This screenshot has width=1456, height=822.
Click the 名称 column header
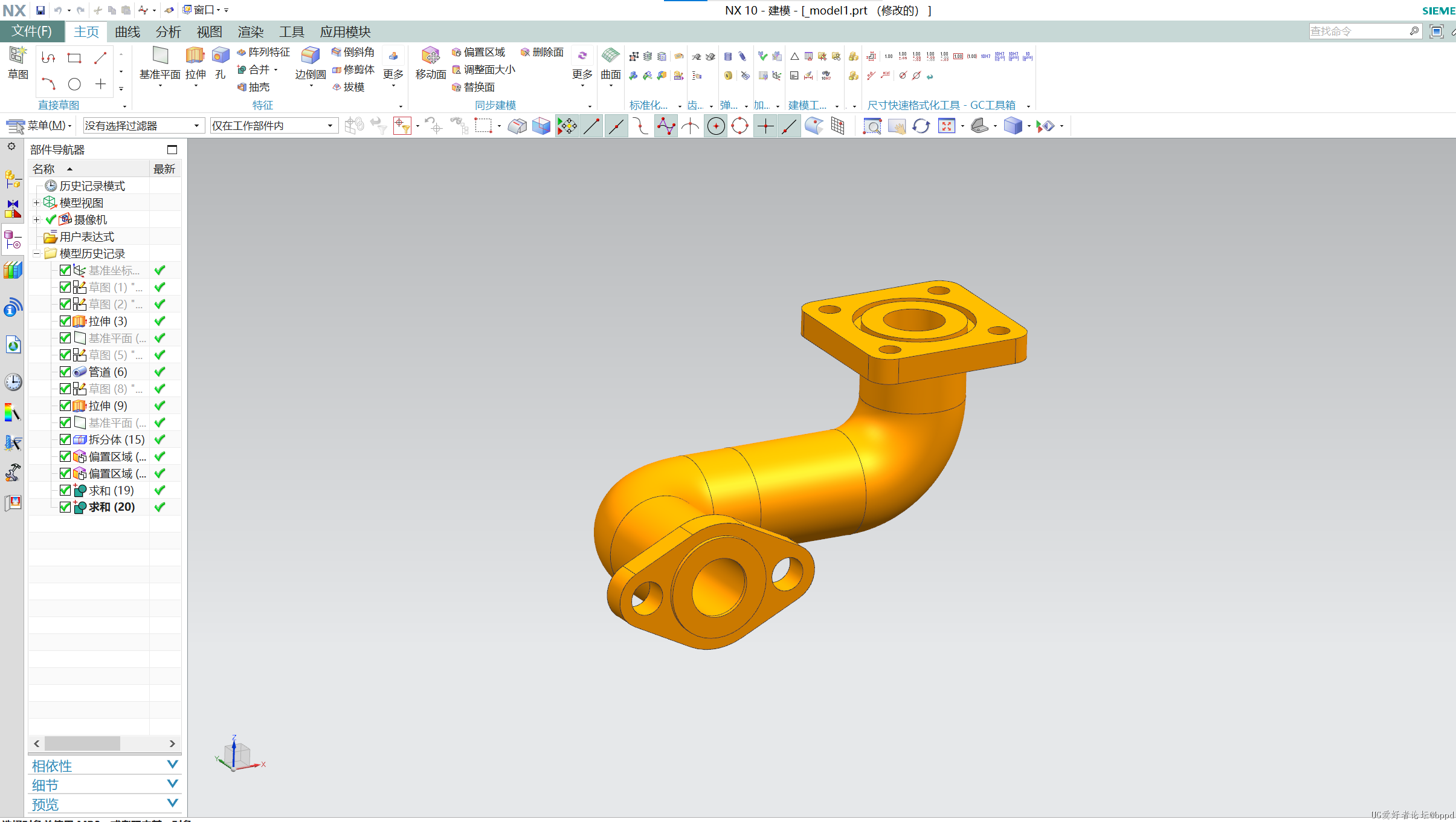pyautogui.click(x=89, y=169)
